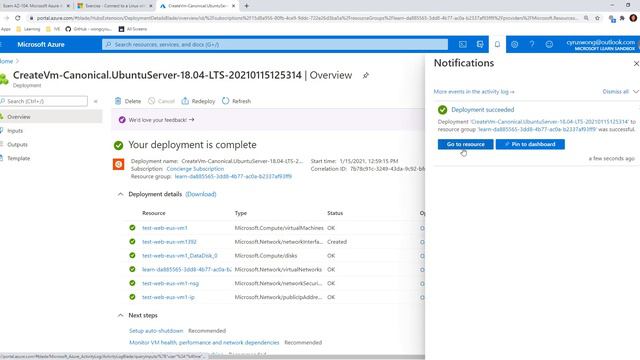Switch to the Exam AZ-104 browser tab
The width and height of the screenshot is (640, 360).
pyautogui.click(x=36, y=6)
